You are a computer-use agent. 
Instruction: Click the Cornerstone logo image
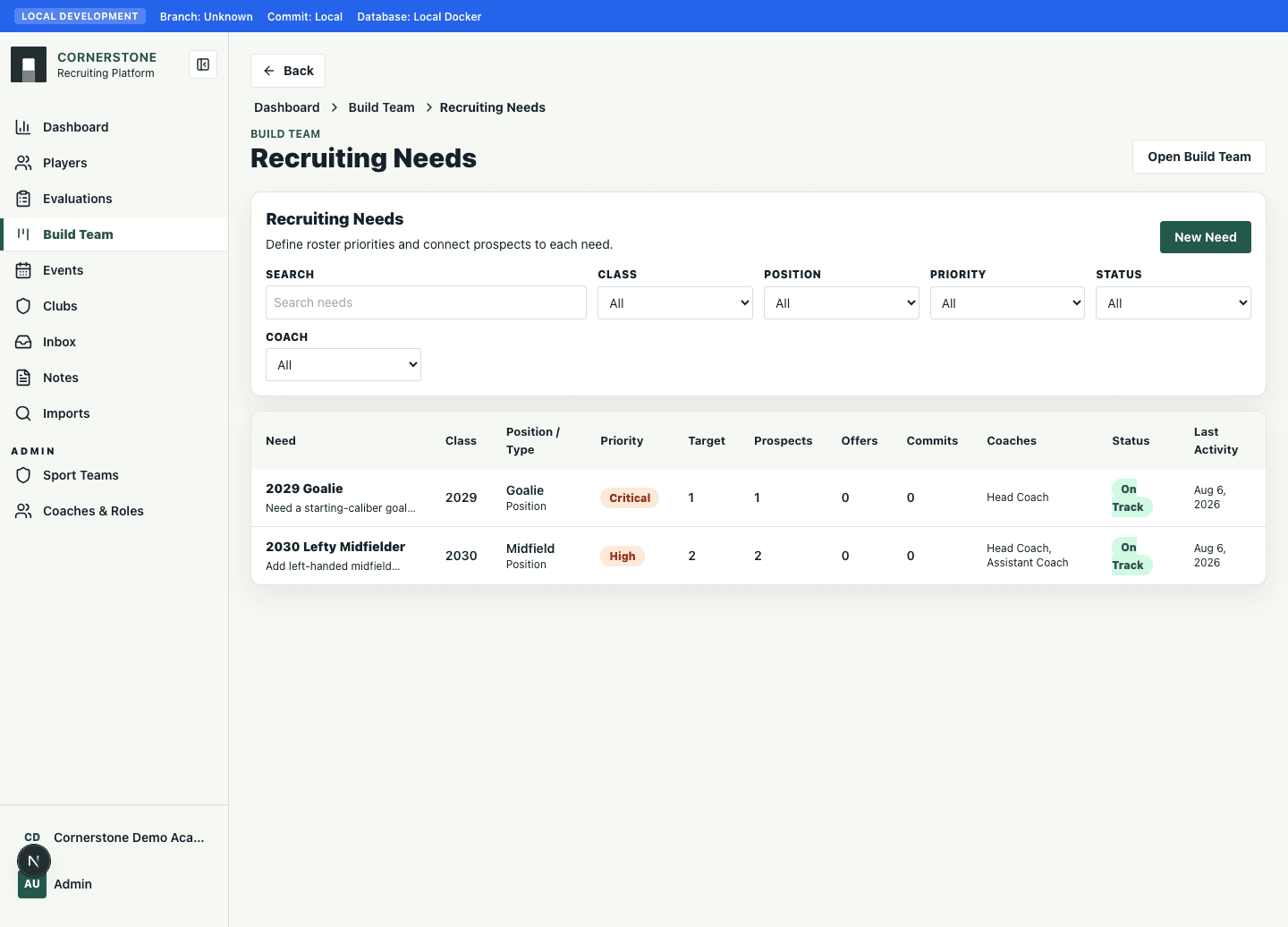point(29,64)
